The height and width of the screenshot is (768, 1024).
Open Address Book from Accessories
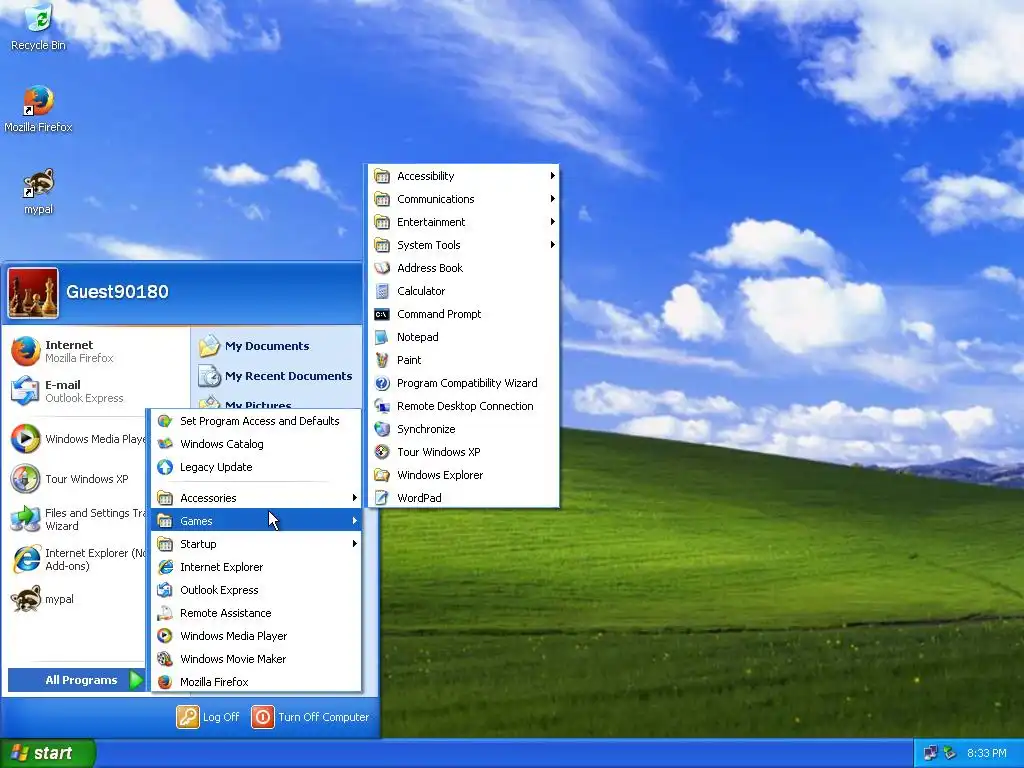464,268
